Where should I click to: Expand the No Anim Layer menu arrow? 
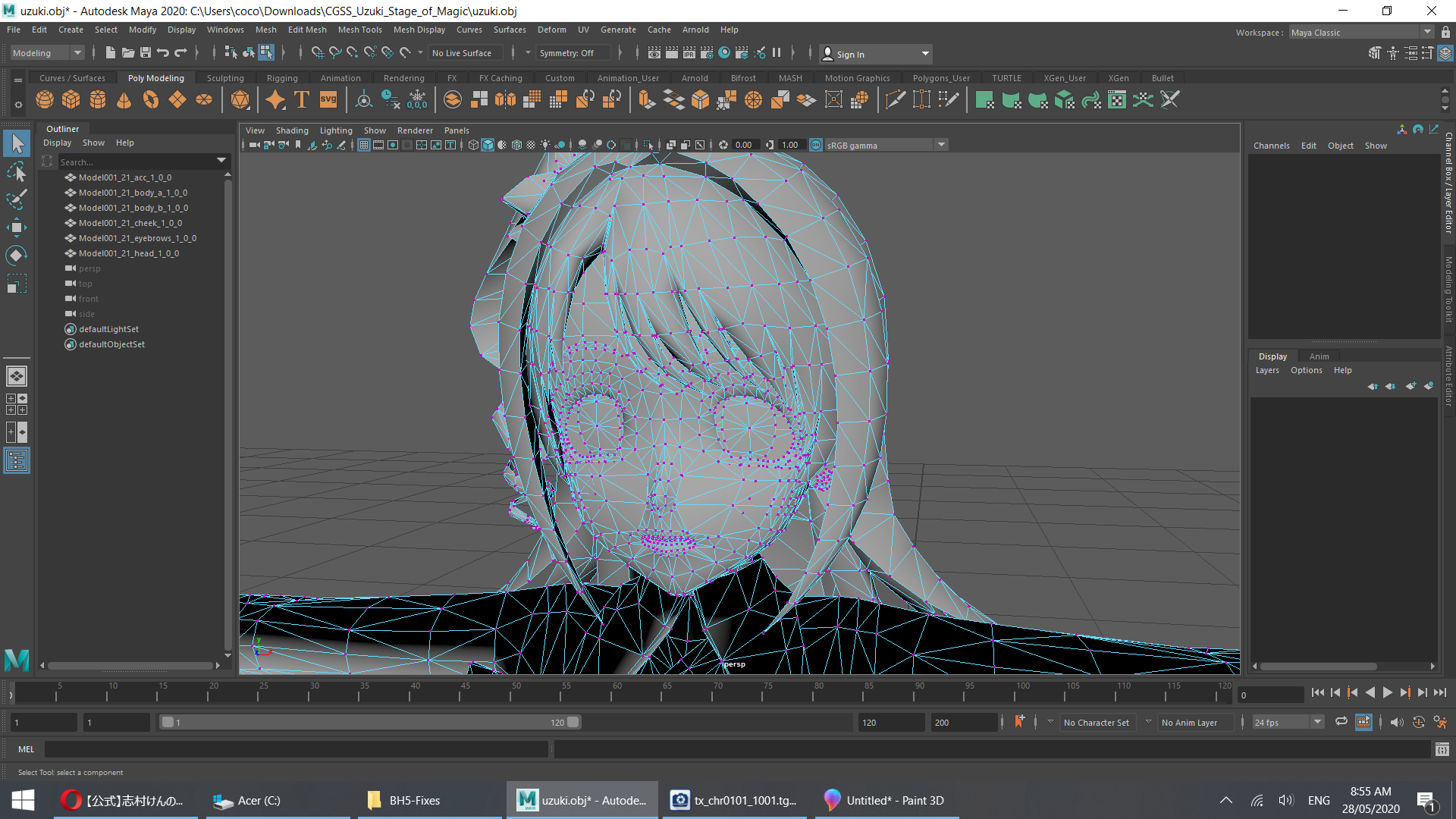(1148, 722)
